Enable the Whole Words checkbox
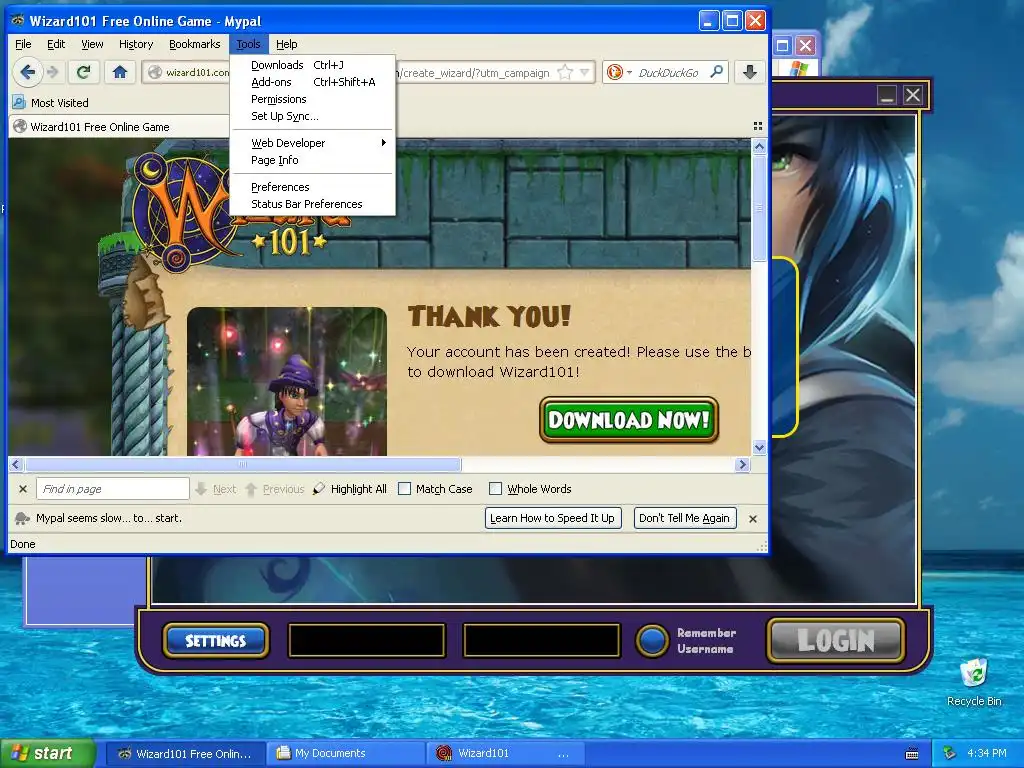This screenshot has width=1024, height=768. click(x=496, y=488)
